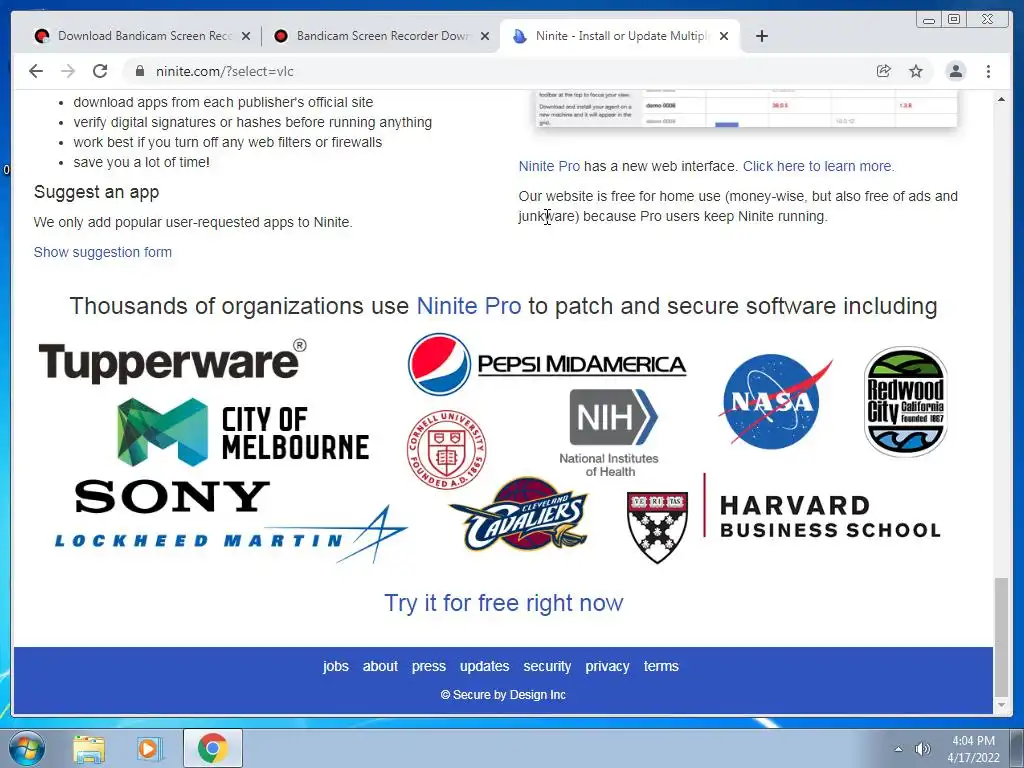
Task: Launch Windows Media Player from taskbar
Action: click(x=149, y=748)
